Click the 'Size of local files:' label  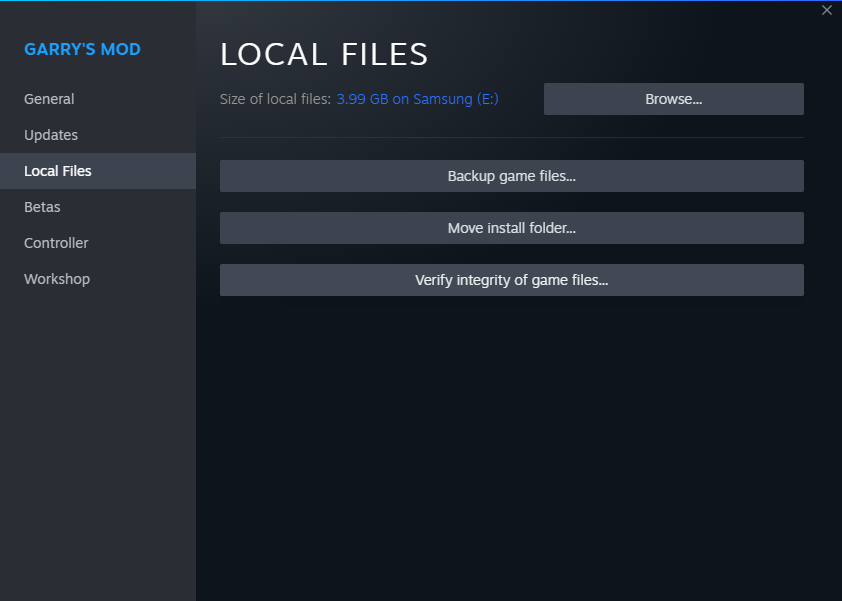coord(275,99)
